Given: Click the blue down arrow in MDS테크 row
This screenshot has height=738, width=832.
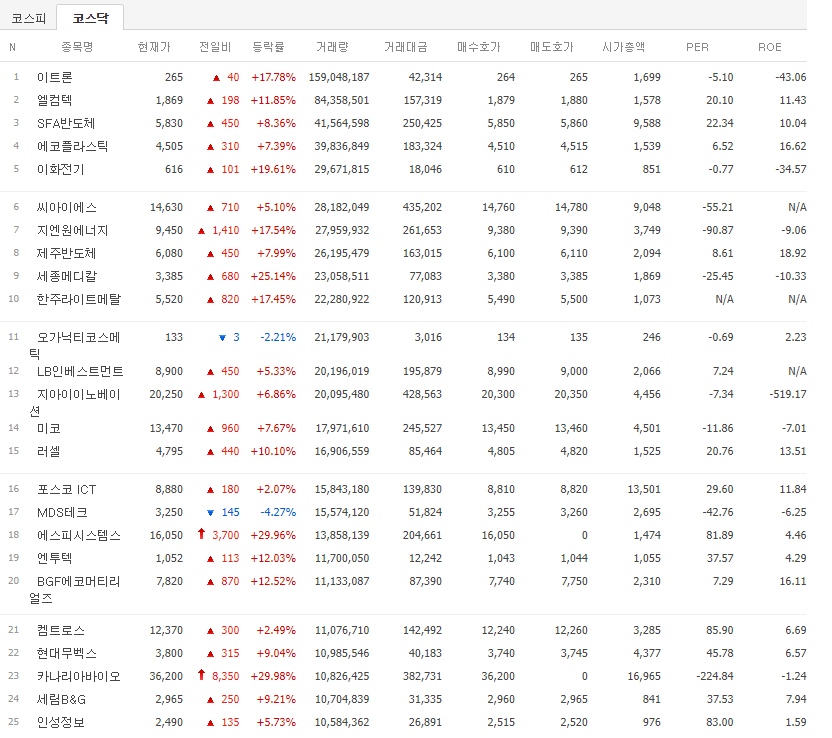Looking at the screenshot, I should tap(211, 513).
